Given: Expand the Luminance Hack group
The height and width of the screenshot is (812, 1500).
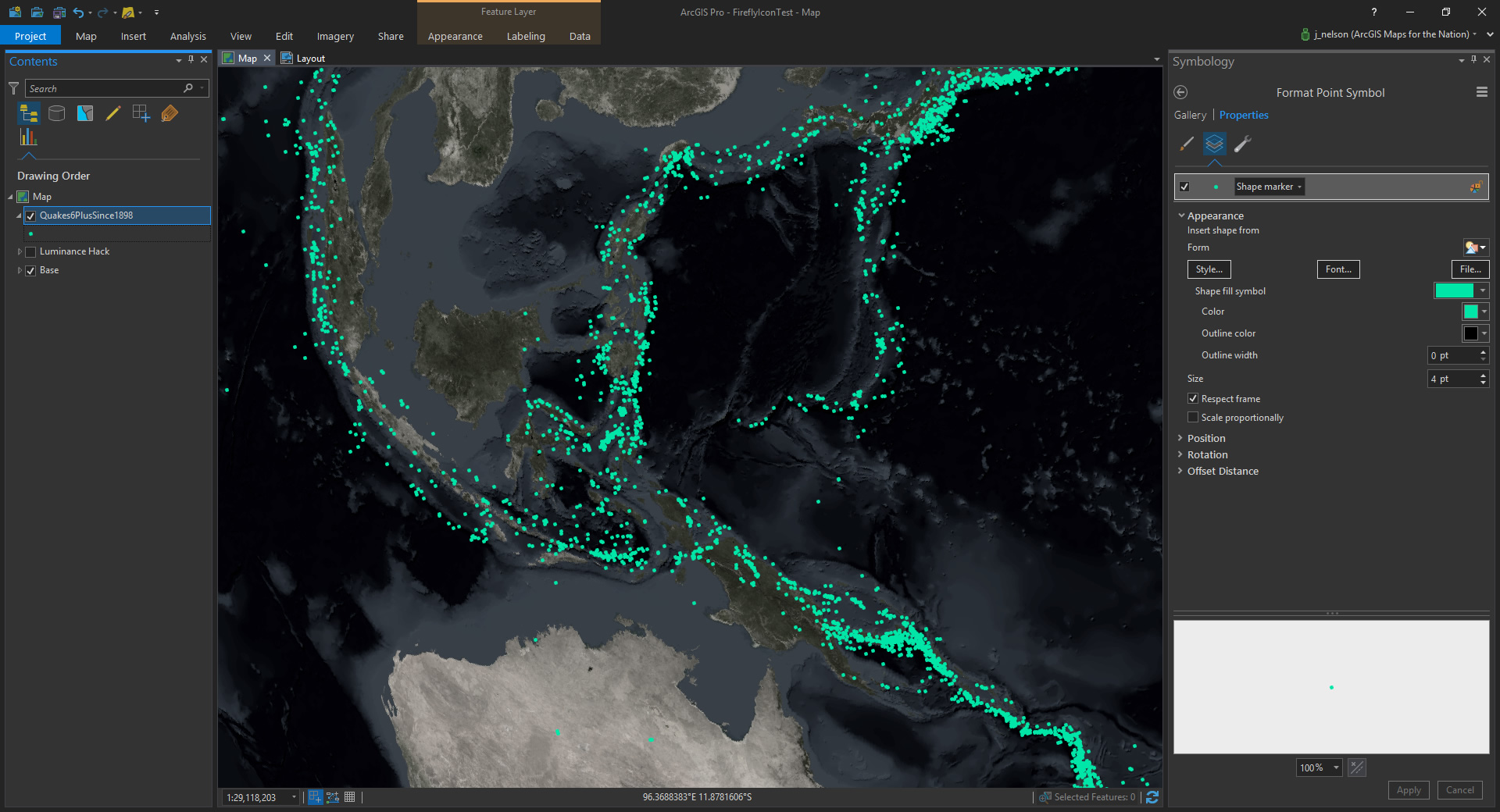Looking at the screenshot, I should click(x=20, y=251).
